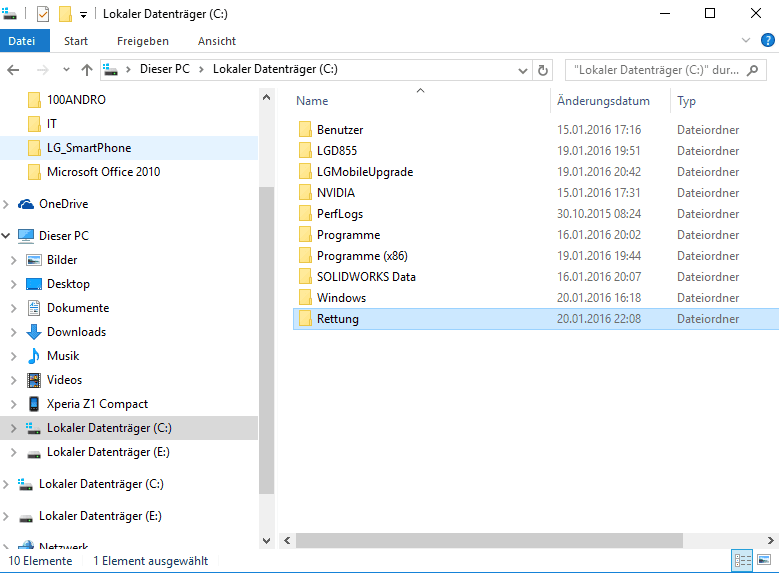
Task: Open the blue Help question mark icon
Action: point(768,40)
